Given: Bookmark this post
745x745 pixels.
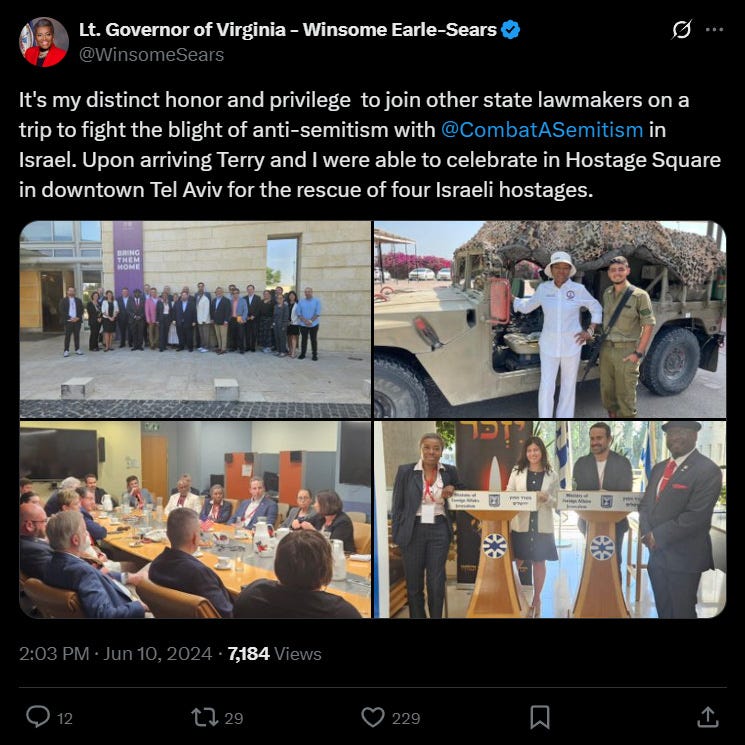Looking at the screenshot, I should tap(540, 717).
